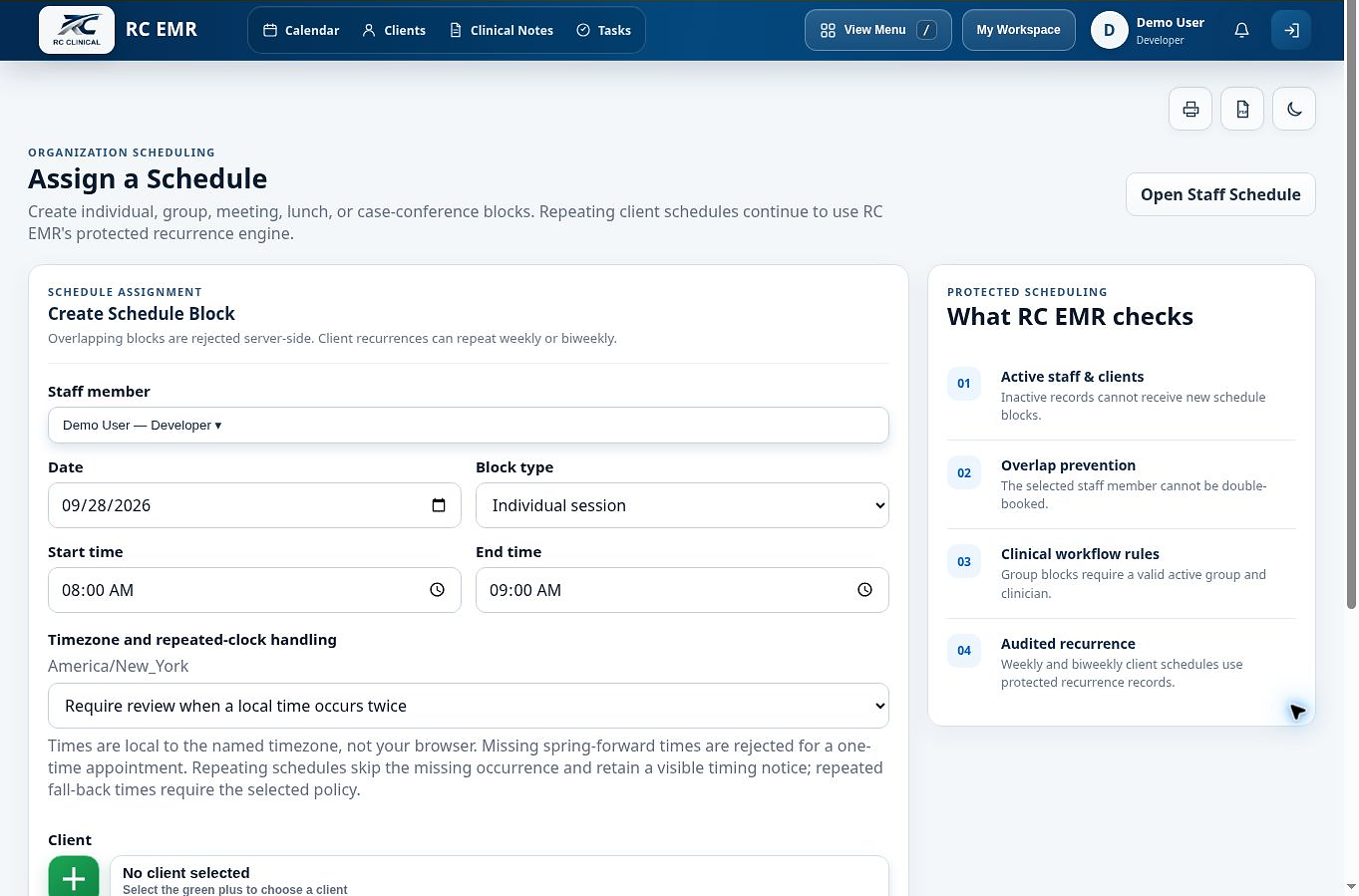This screenshot has height=896, width=1359.
Task: Click the Clinical workflow rules item
Action: pyautogui.click(x=1122, y=573)
